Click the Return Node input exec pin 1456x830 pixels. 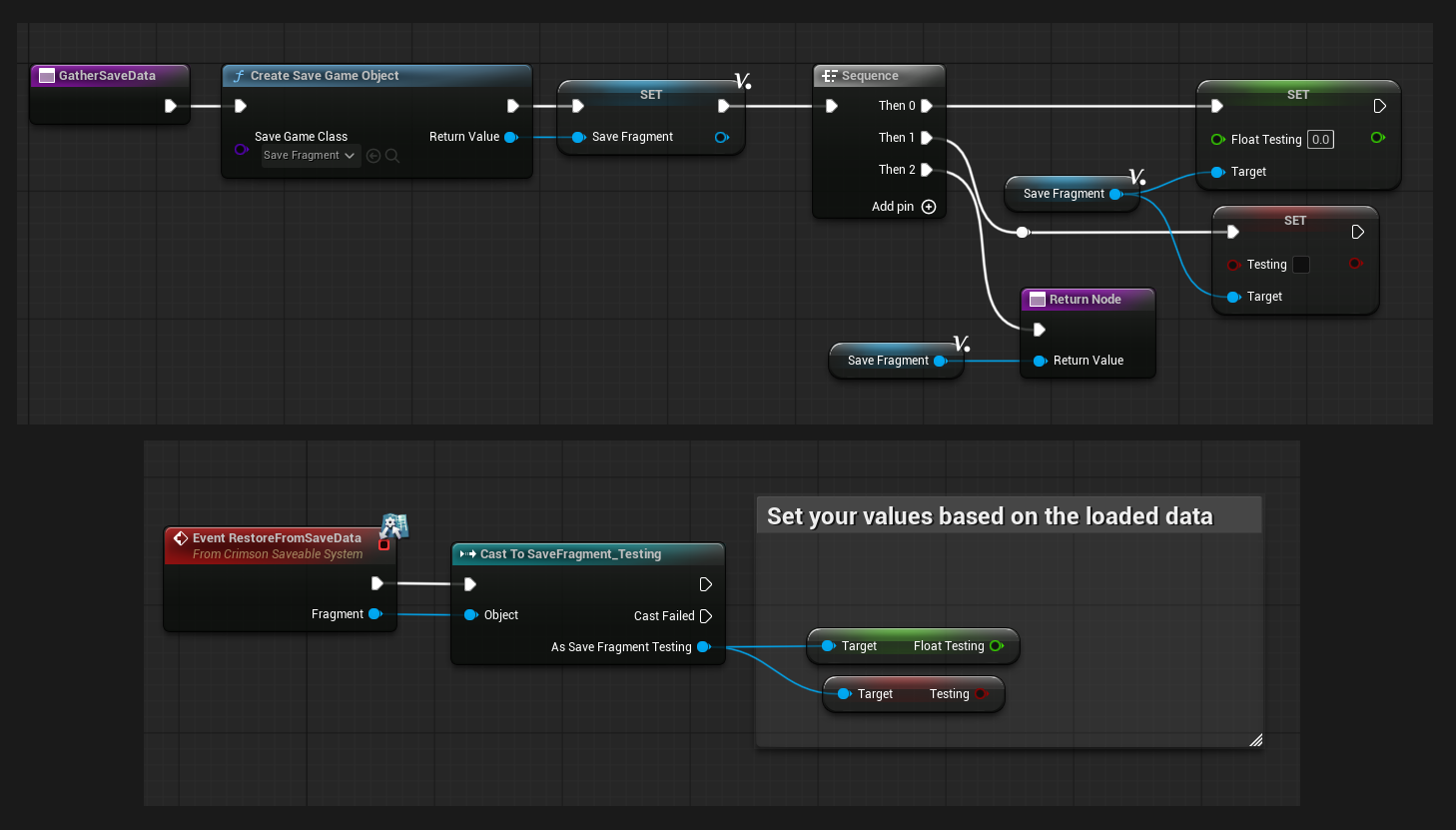[1039, 330]
